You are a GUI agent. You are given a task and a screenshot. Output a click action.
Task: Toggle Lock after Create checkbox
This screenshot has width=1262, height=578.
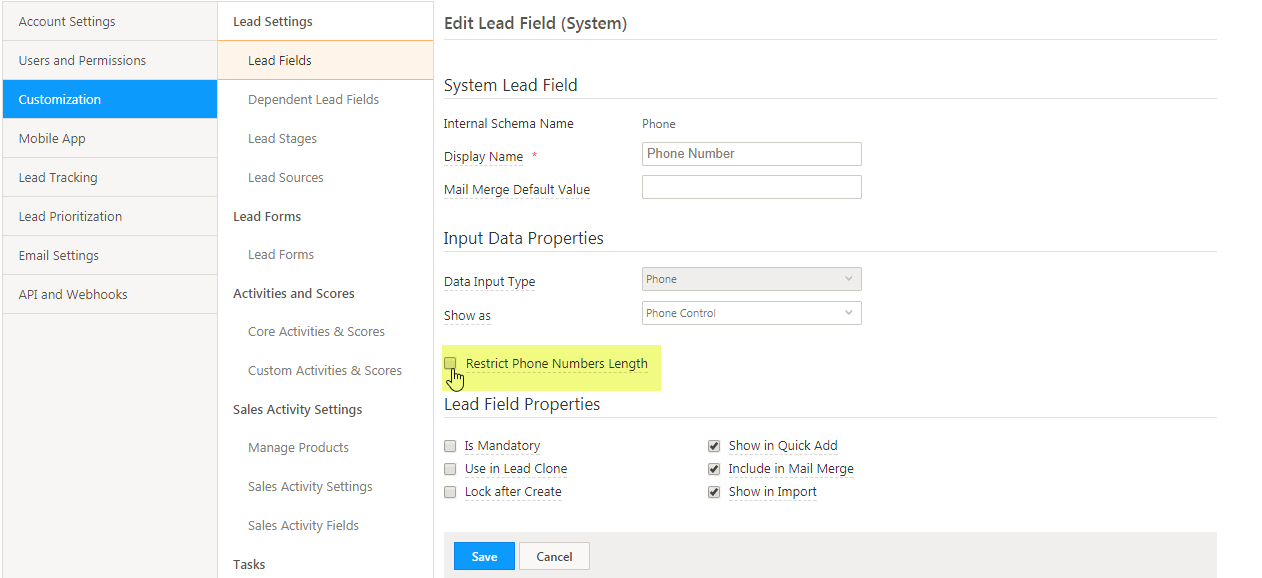tap(450, 492)
